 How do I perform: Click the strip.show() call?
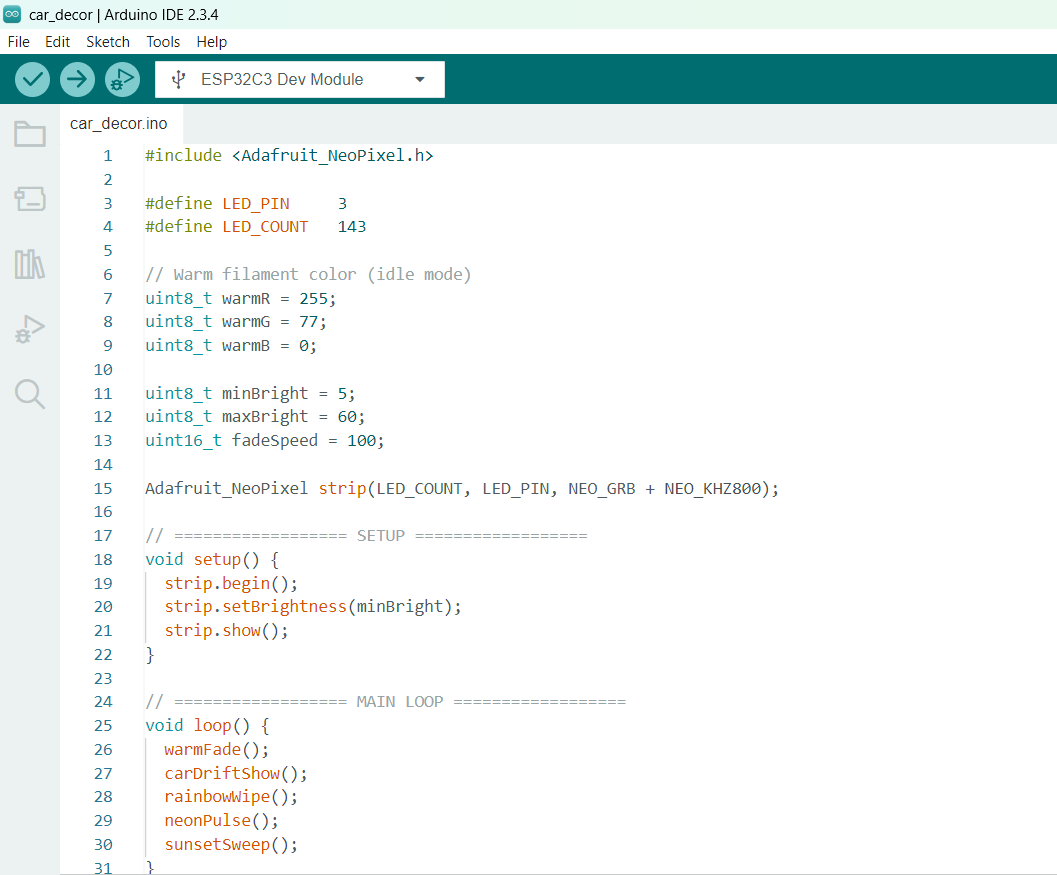[226, 631]
